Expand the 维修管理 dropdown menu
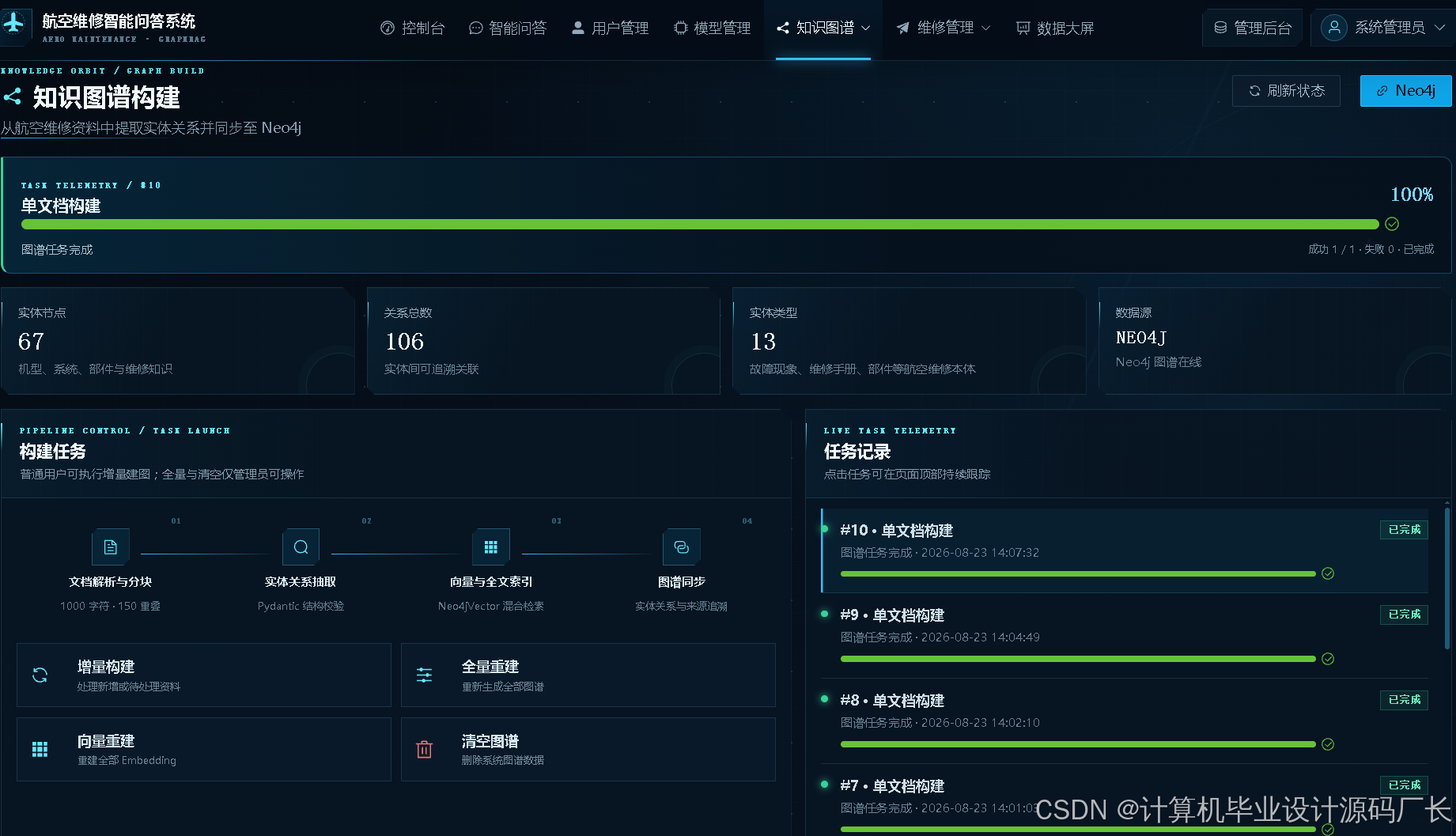1456x836 pixels. pyautogui.click(x=943, y=28)
